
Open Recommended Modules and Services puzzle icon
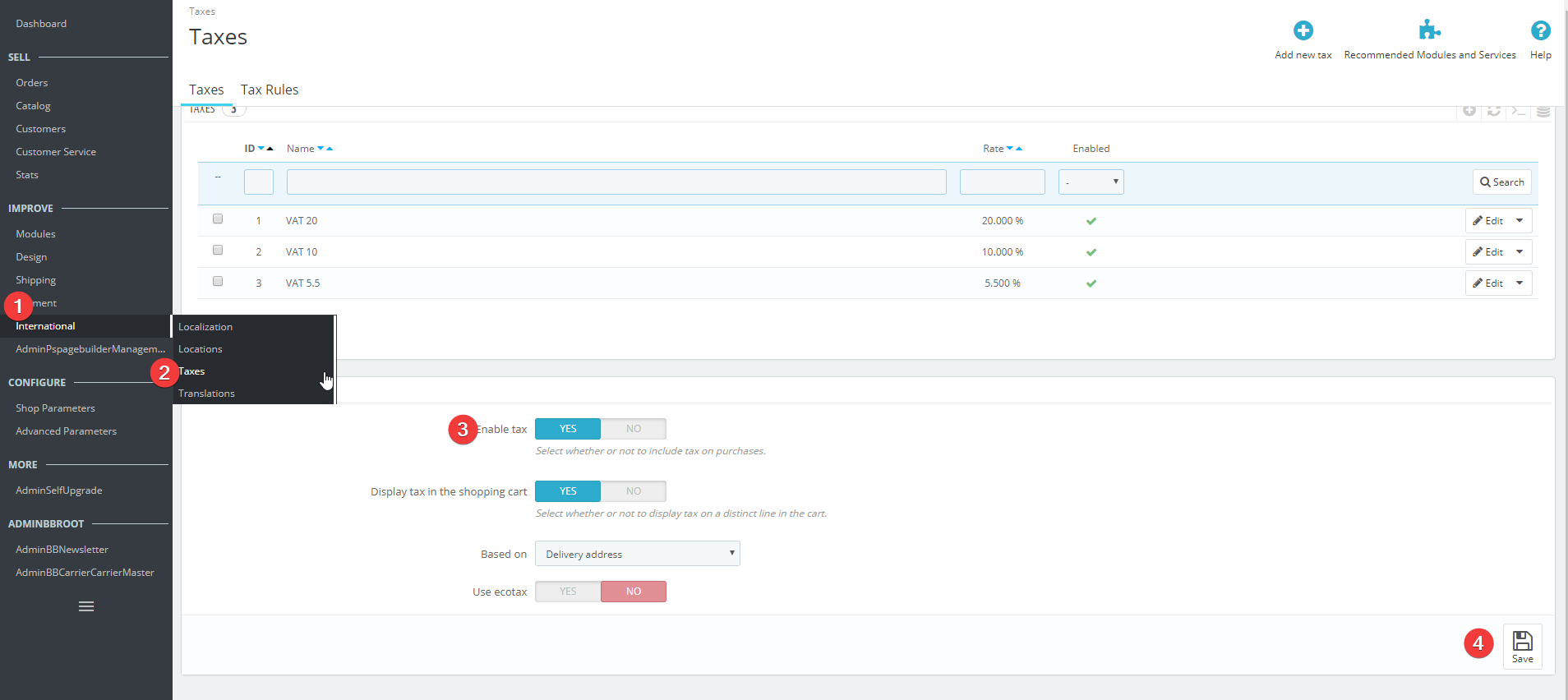pos(1429,31)
